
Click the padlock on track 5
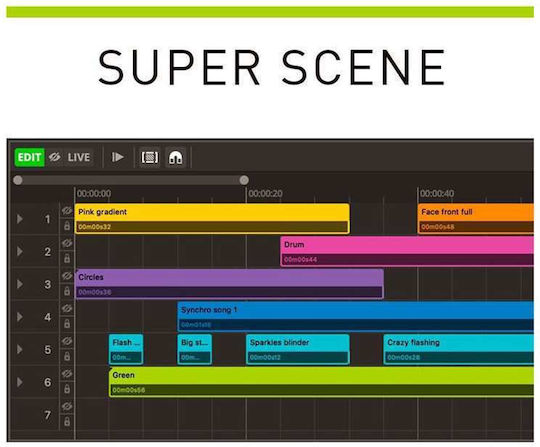tap(67, 356)
